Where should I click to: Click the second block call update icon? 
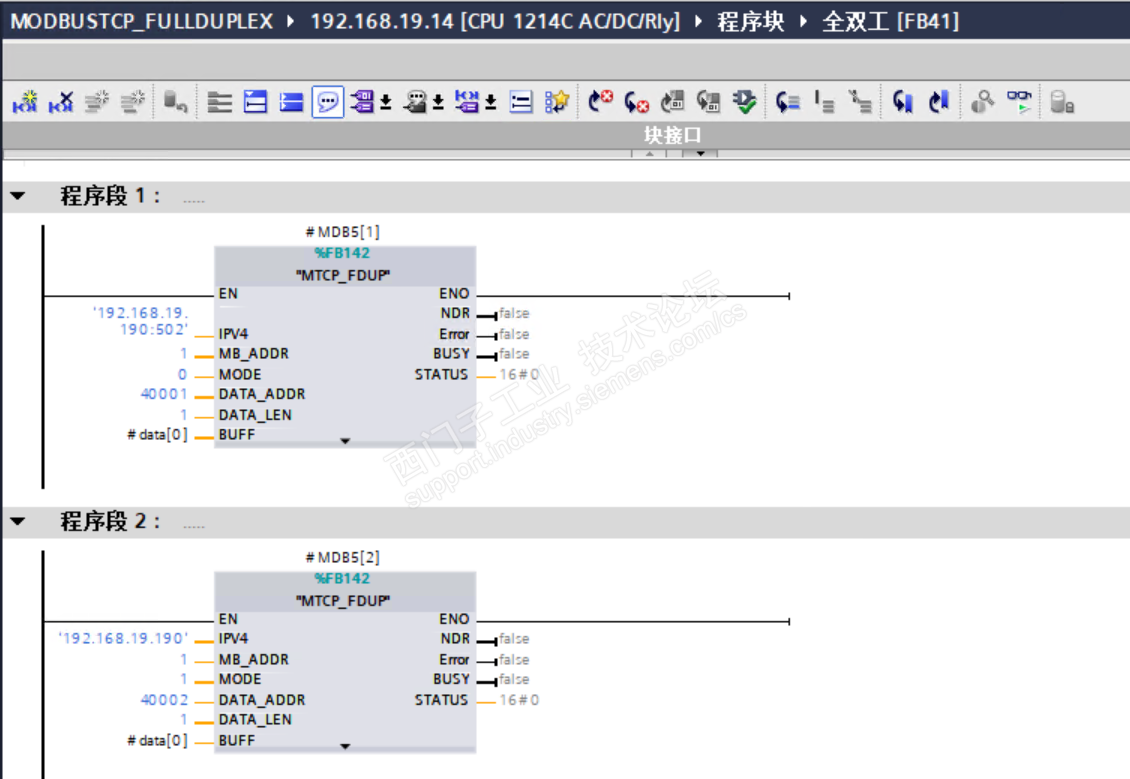708,102
